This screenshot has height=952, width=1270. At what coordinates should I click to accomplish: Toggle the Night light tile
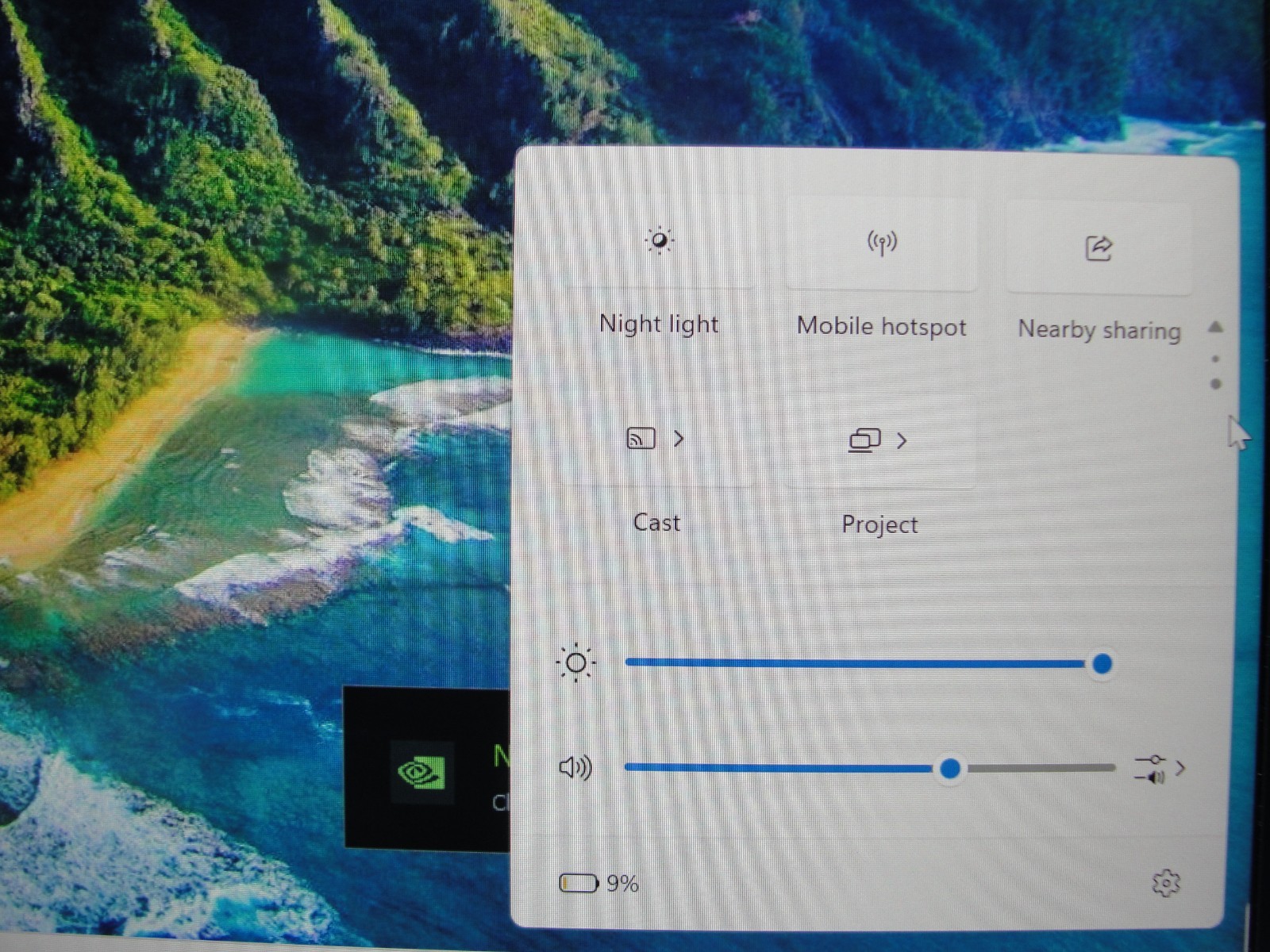659,241
